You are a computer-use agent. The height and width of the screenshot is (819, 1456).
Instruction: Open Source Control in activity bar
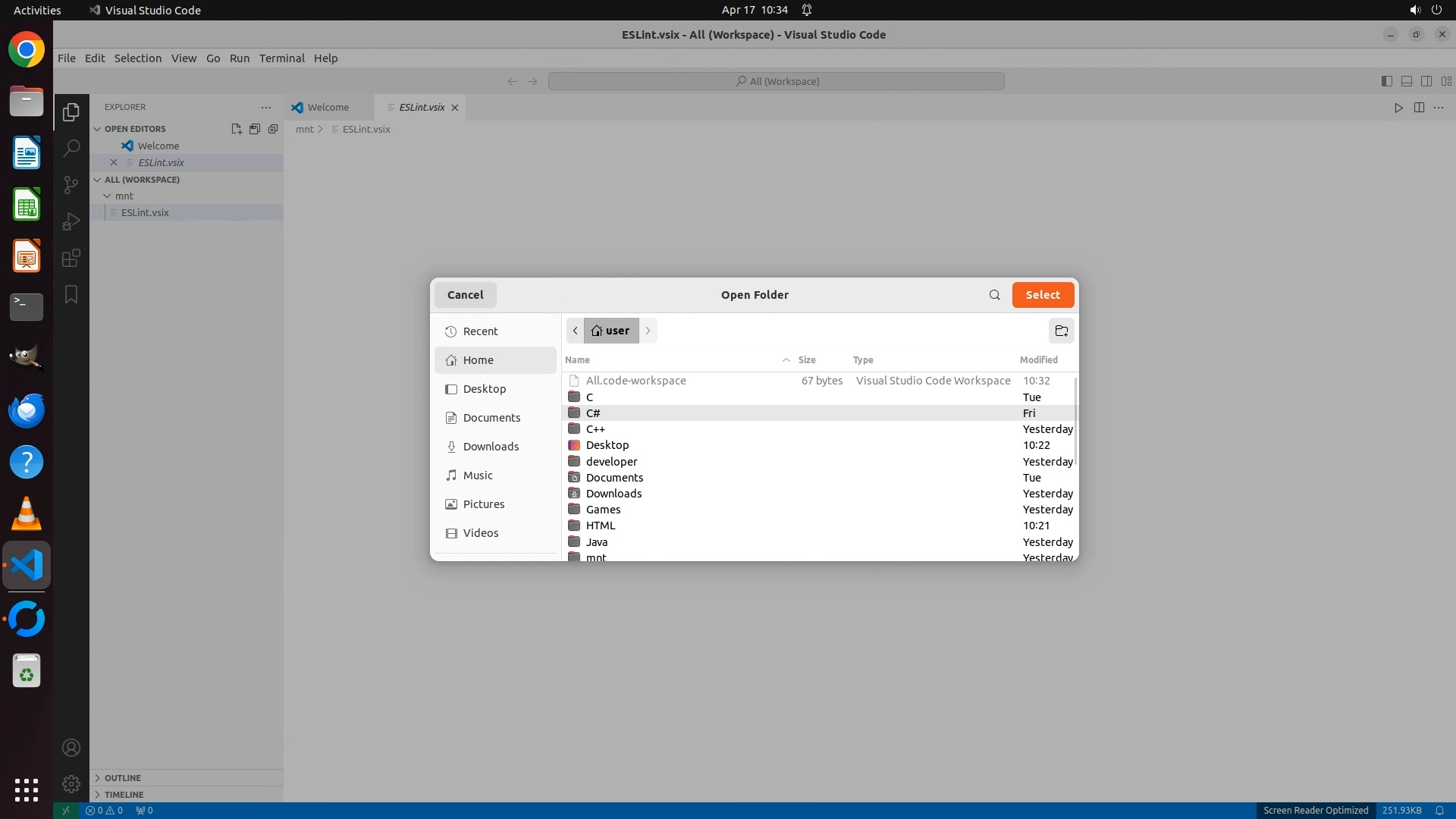tap(71, 185)
